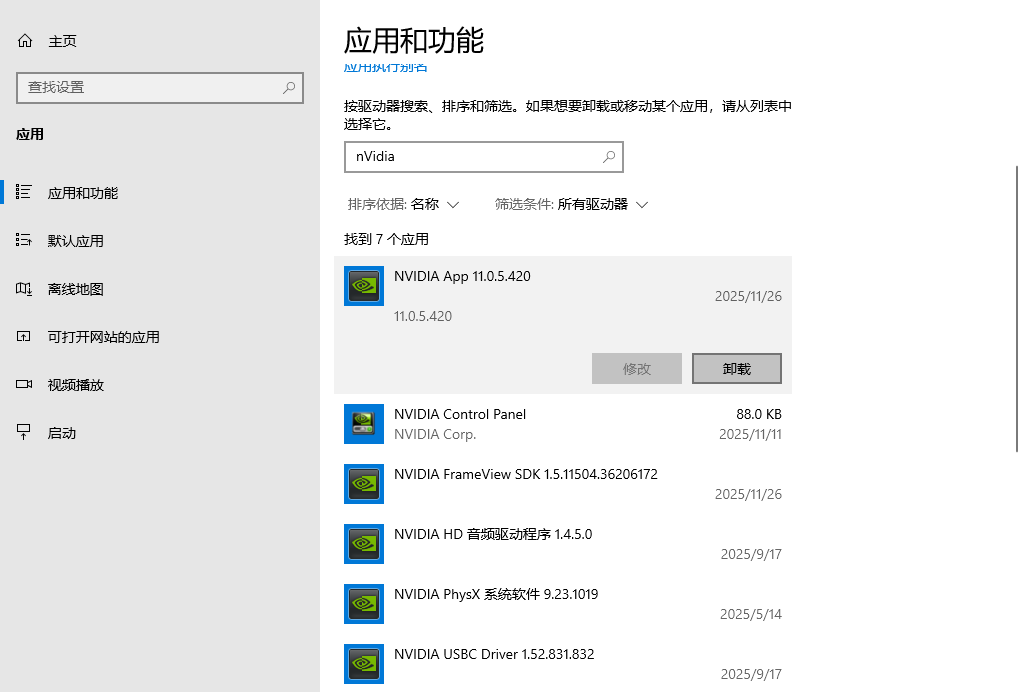Open 视频播放 settings page
Image resolution: width=1020 pixels, height=692 pixels.
[75, 385]
